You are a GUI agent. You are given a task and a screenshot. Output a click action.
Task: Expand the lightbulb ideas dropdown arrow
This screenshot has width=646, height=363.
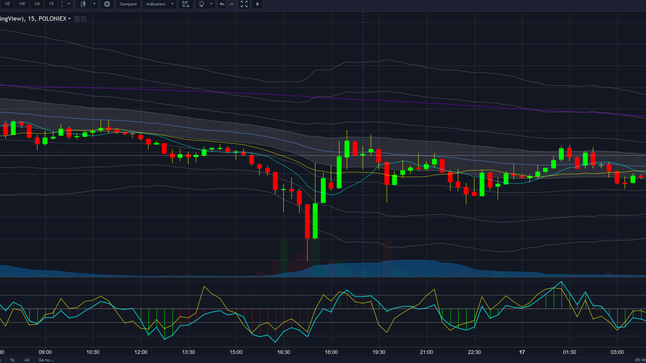[211, 4]
